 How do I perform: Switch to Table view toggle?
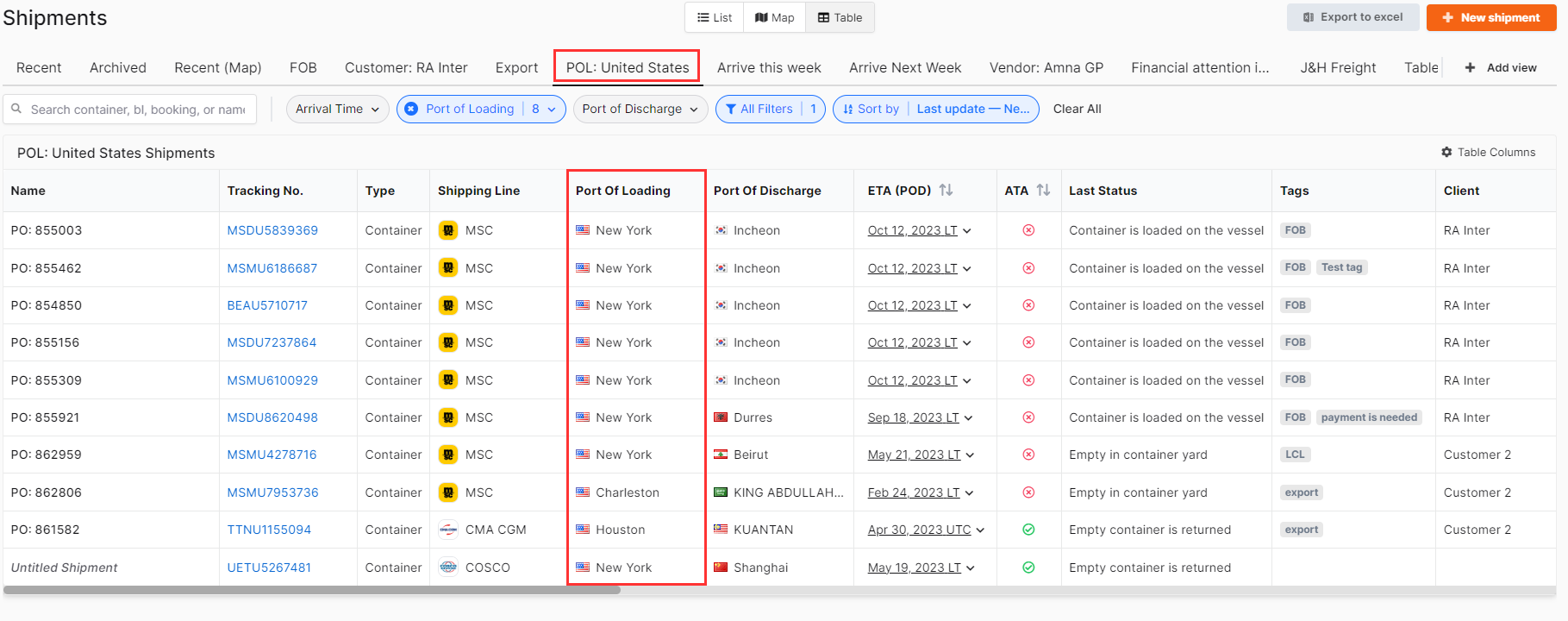click(x=840, y=17)
